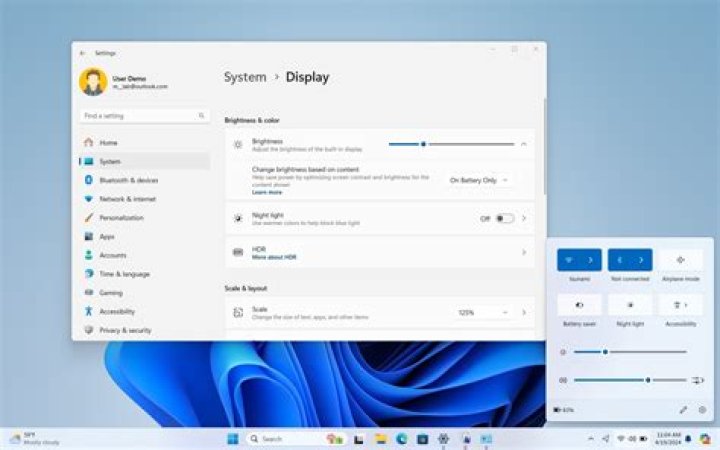This screenshot has width=720, height=450.
Task: Collapse the Brightness section chevron
Action: 523,144
